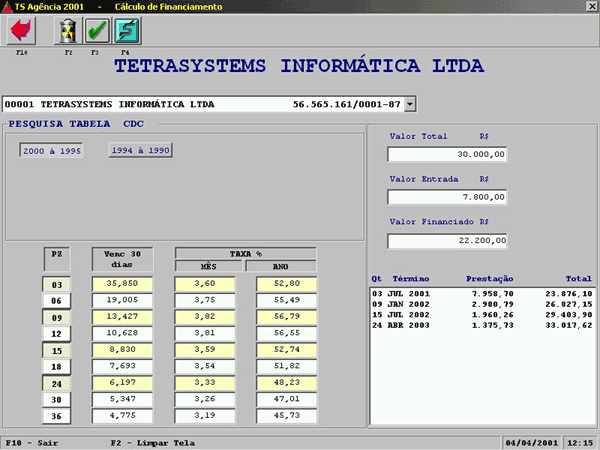600x450 pixels.
Task: Click the Valor Entrada field 7.800,00
Action: tap(447, 197)
